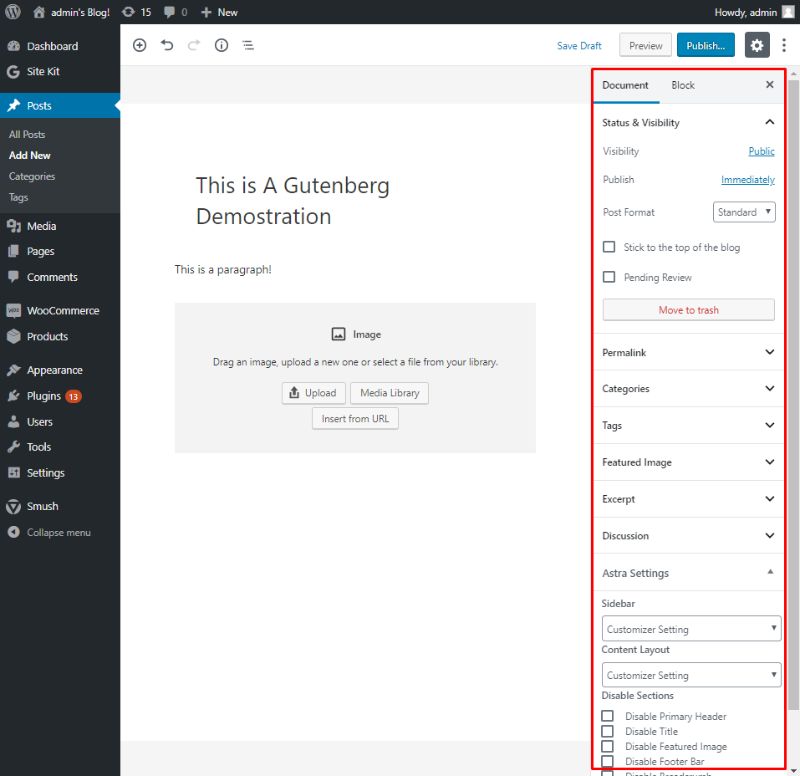The width and height of the screenshot is (800, 776).
Task: Click Insert from URL button
Action: [355, 419]
